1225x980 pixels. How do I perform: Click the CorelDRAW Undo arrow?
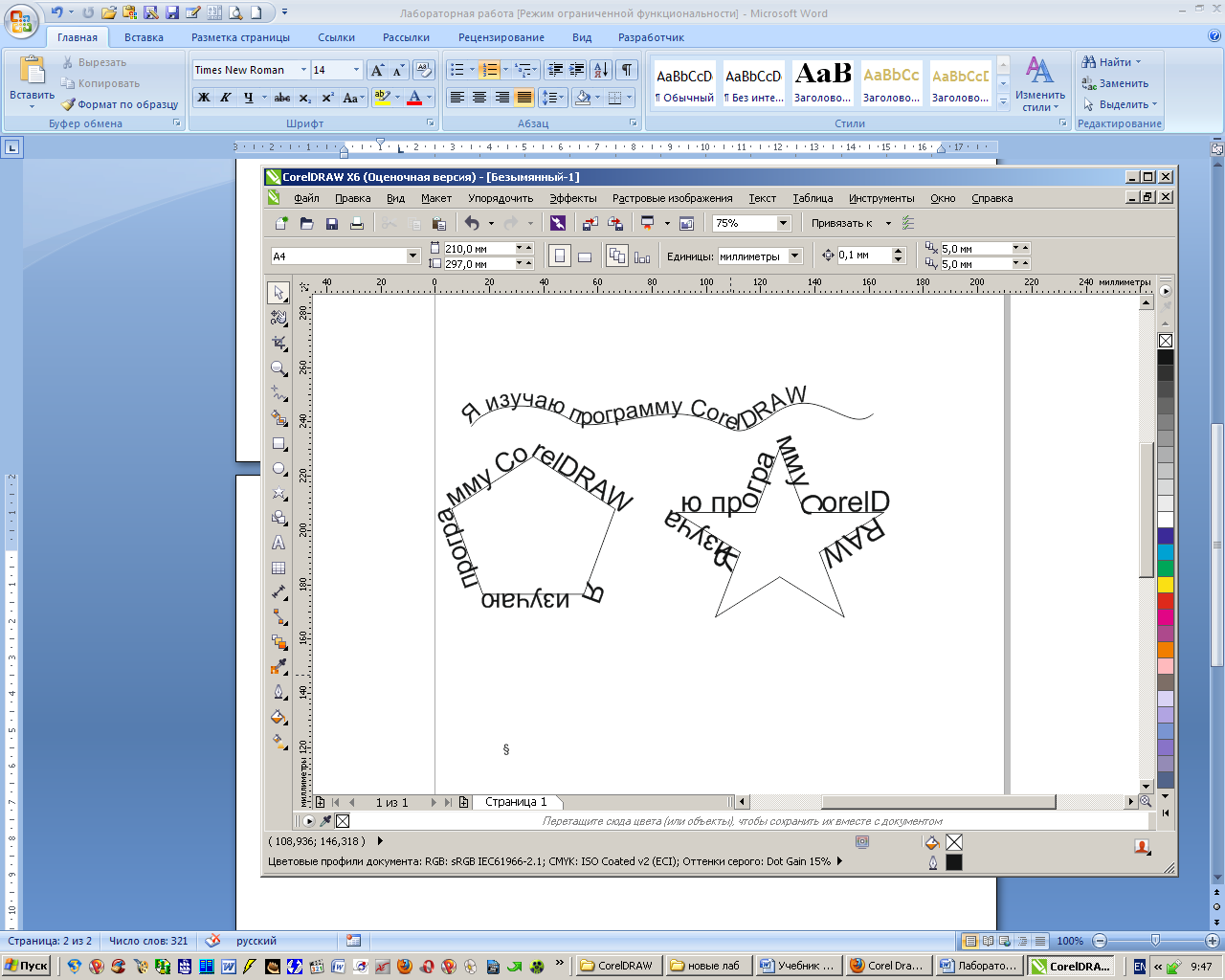pos(472,223)
